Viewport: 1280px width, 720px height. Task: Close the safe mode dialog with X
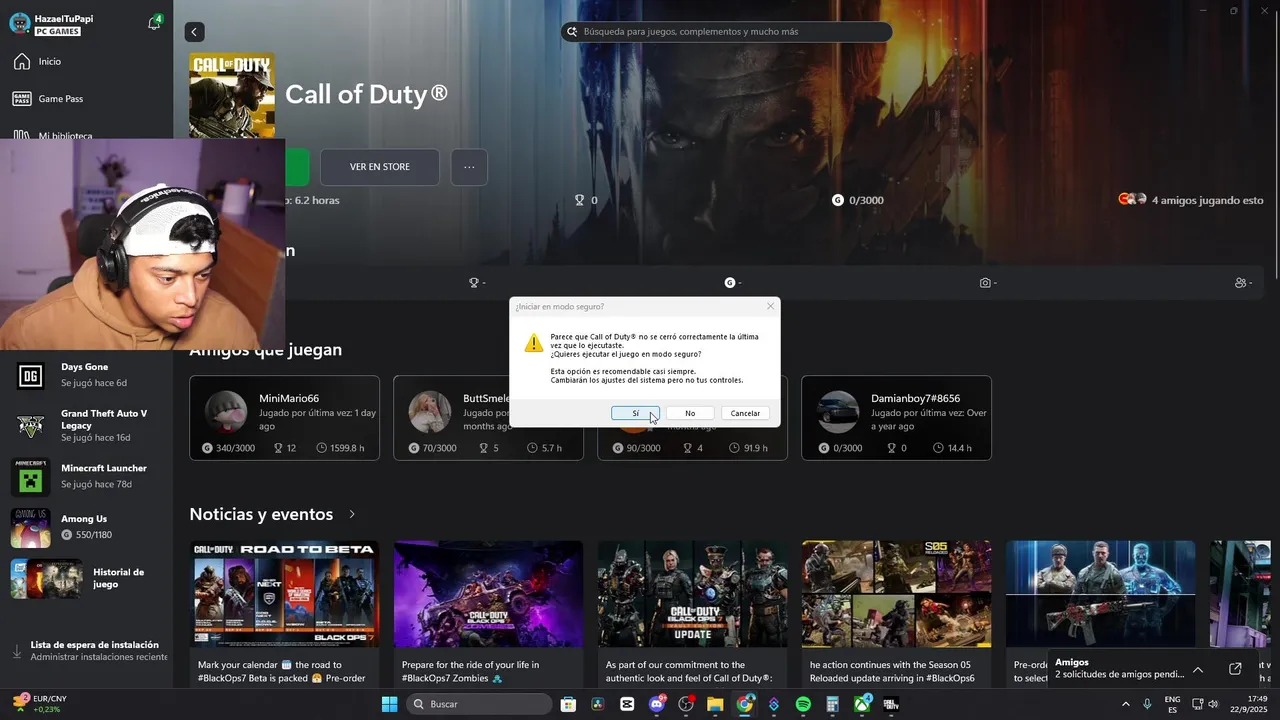pos(770,306)
